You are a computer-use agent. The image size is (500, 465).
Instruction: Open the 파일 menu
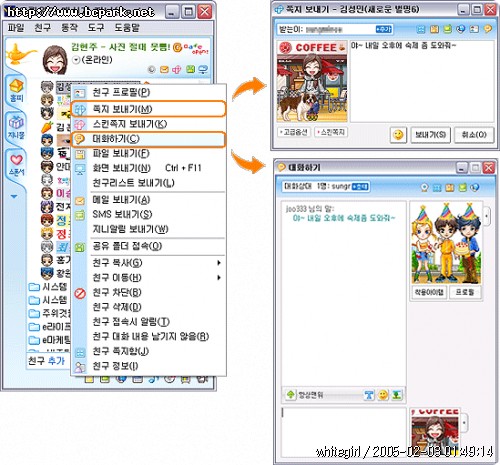16,28
